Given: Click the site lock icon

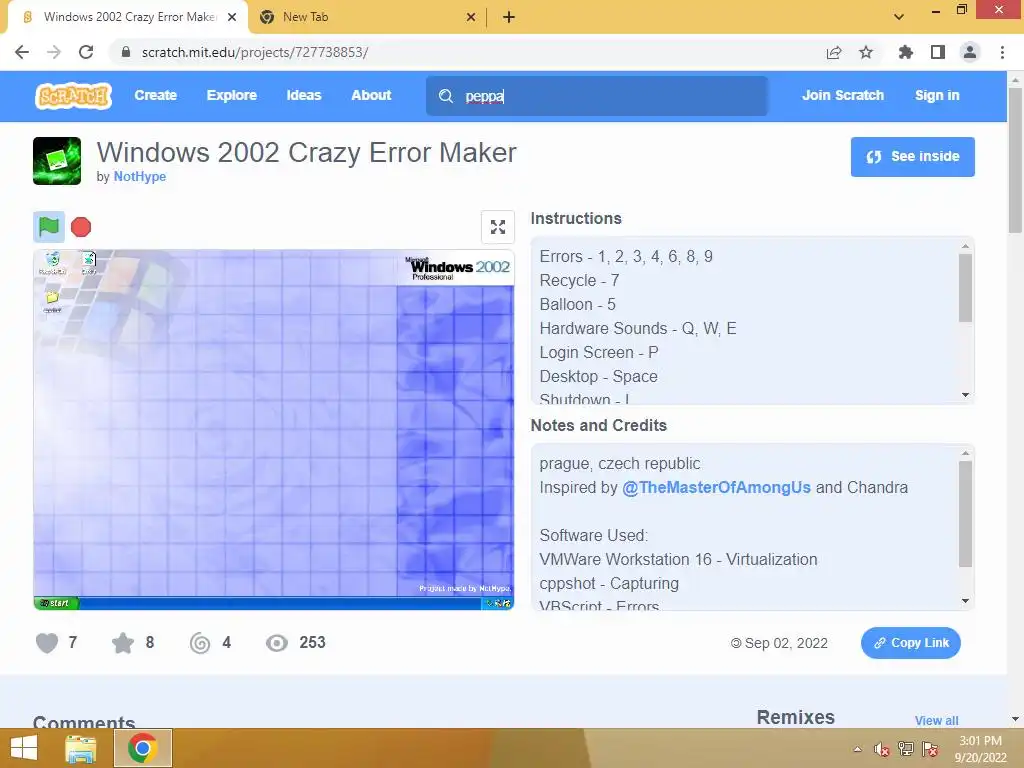Looking at the screenshot, I should [126, 52].
